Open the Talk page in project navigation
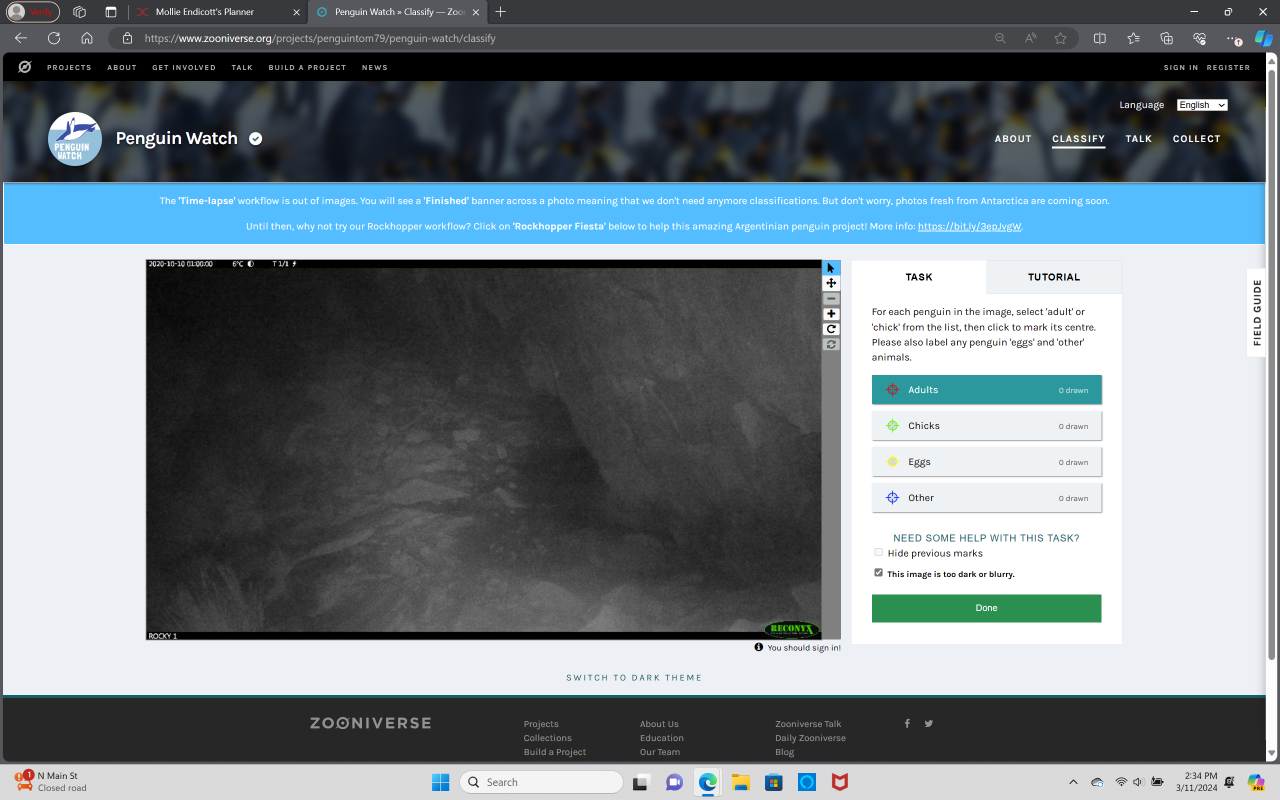This screenshot has width=1280, height=800. pyautogui.click(x=1138, y=139)
